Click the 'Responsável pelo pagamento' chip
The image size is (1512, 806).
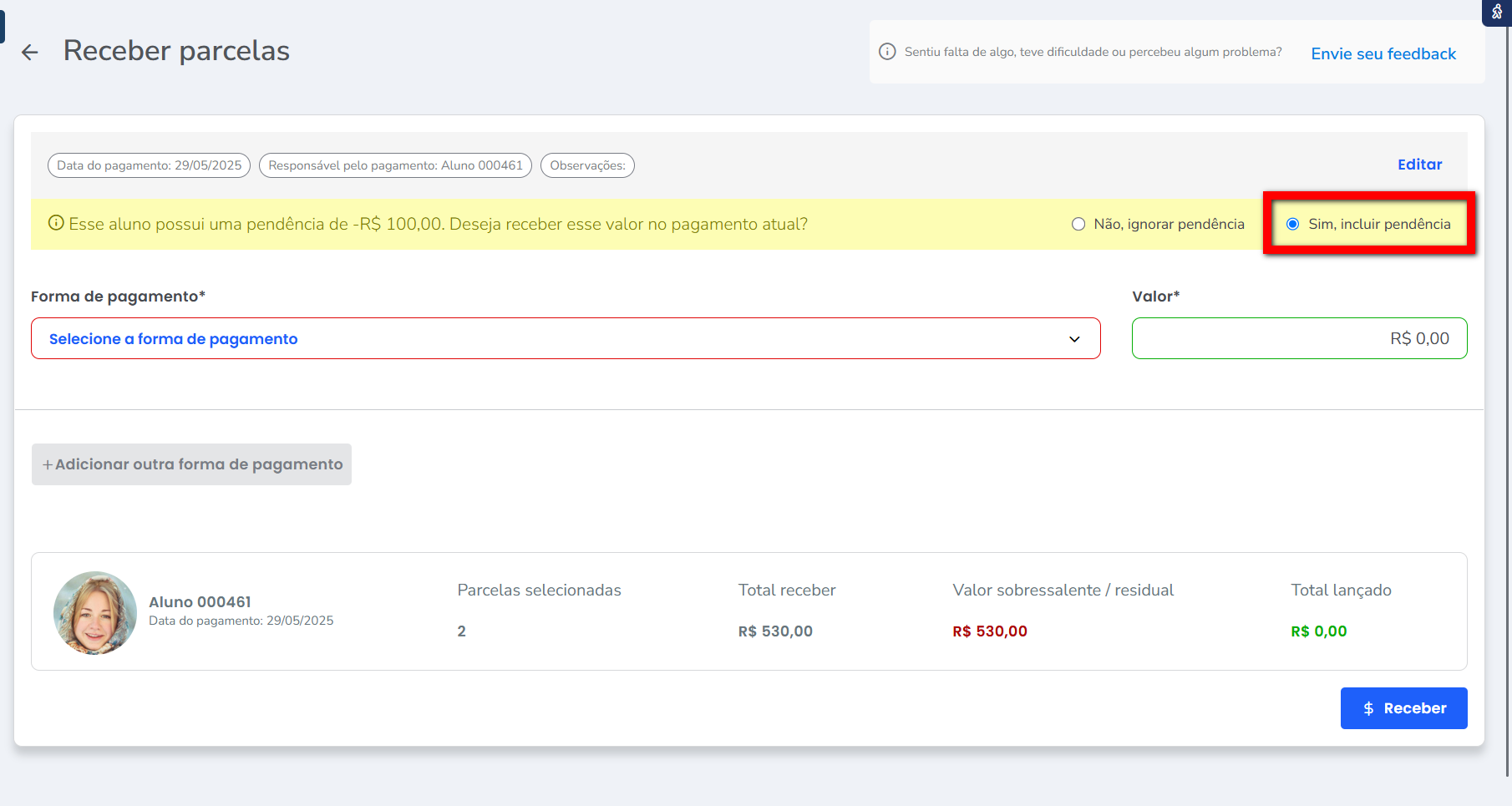[x=395, y=165]
